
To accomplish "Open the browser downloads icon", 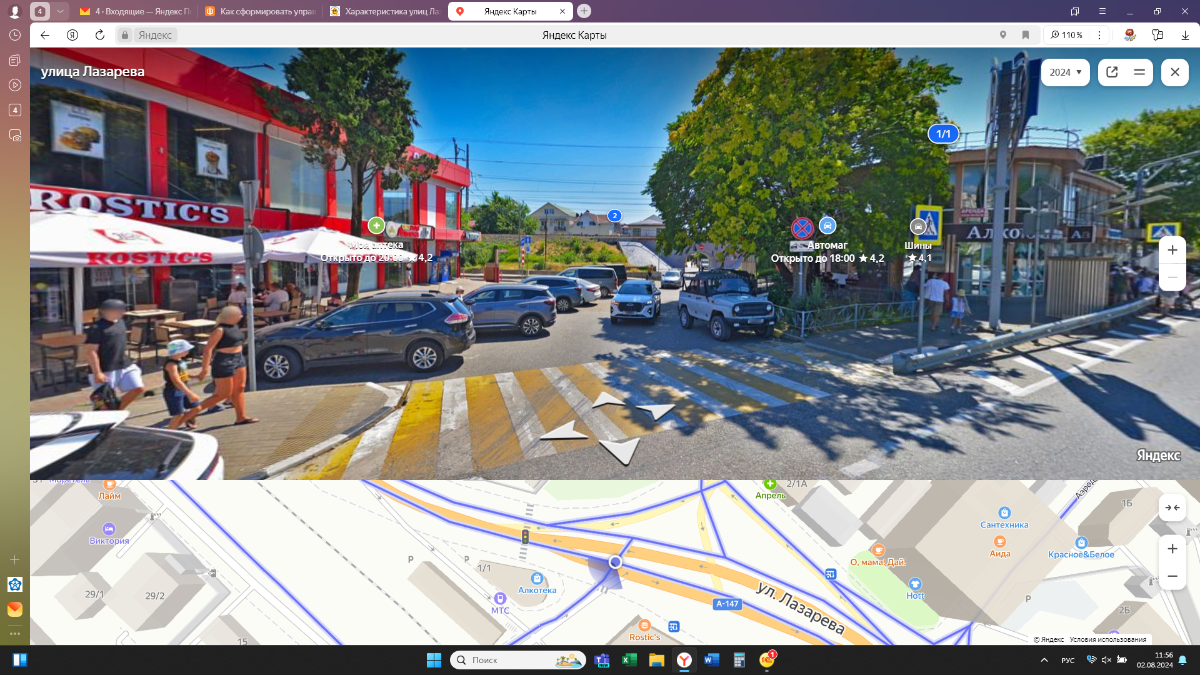I will [1184, 35].
